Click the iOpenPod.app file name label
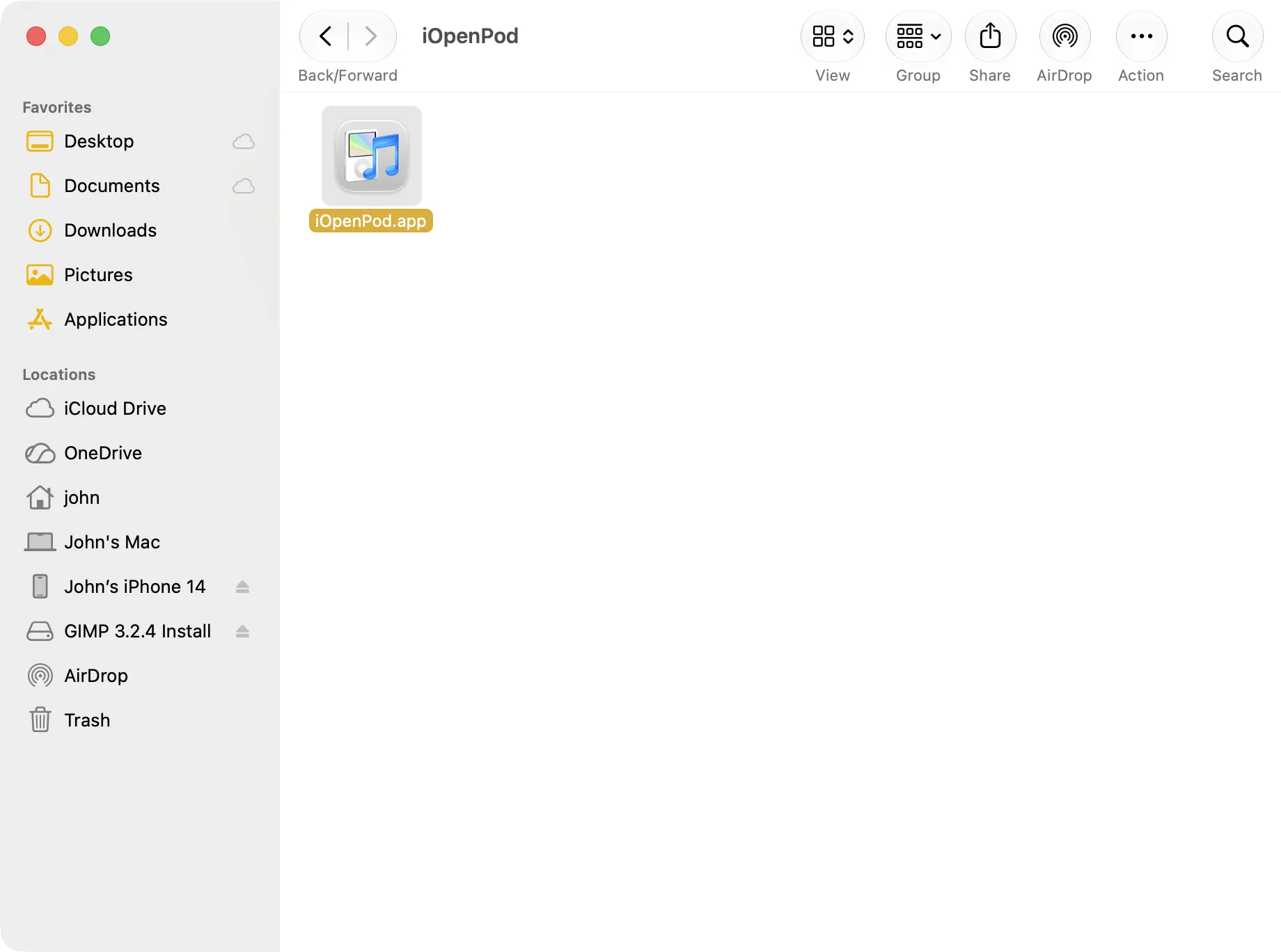Image resolution: width=1281 pixels, height=952 pixels. 370,221
